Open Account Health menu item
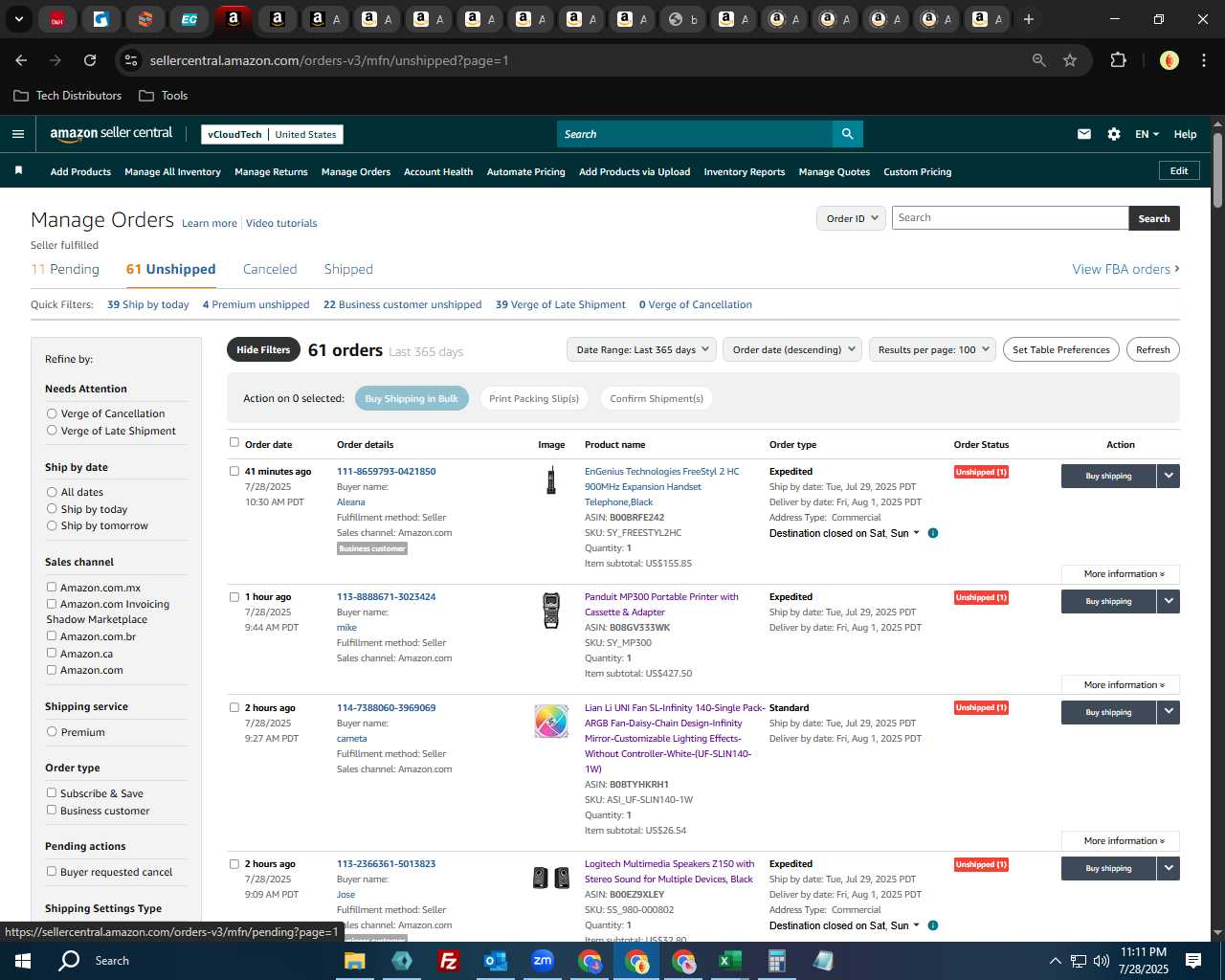The image size is (1225, 980). [438, 172]
